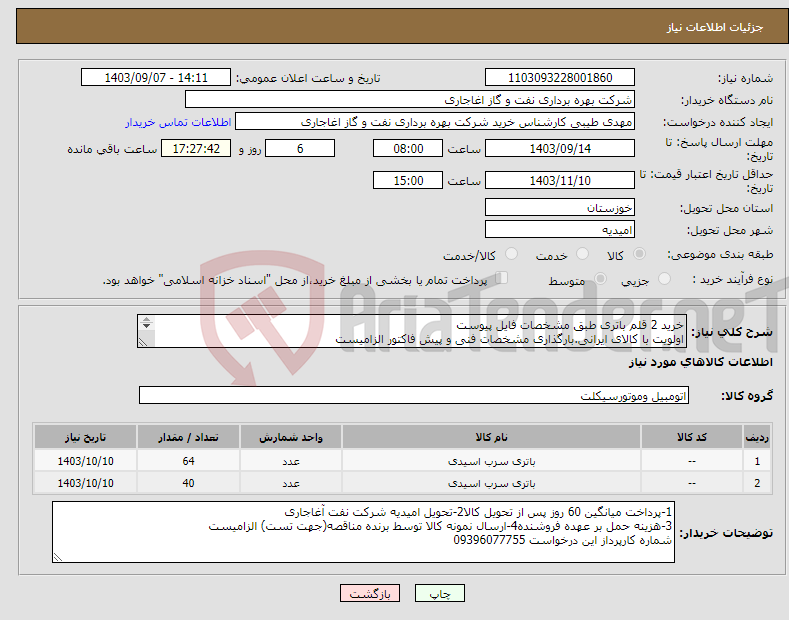Click the buyer organization name field
Image resolution: width=789 pixels, height=620 pixels.
pyautogui.click(x=410, y=100)
